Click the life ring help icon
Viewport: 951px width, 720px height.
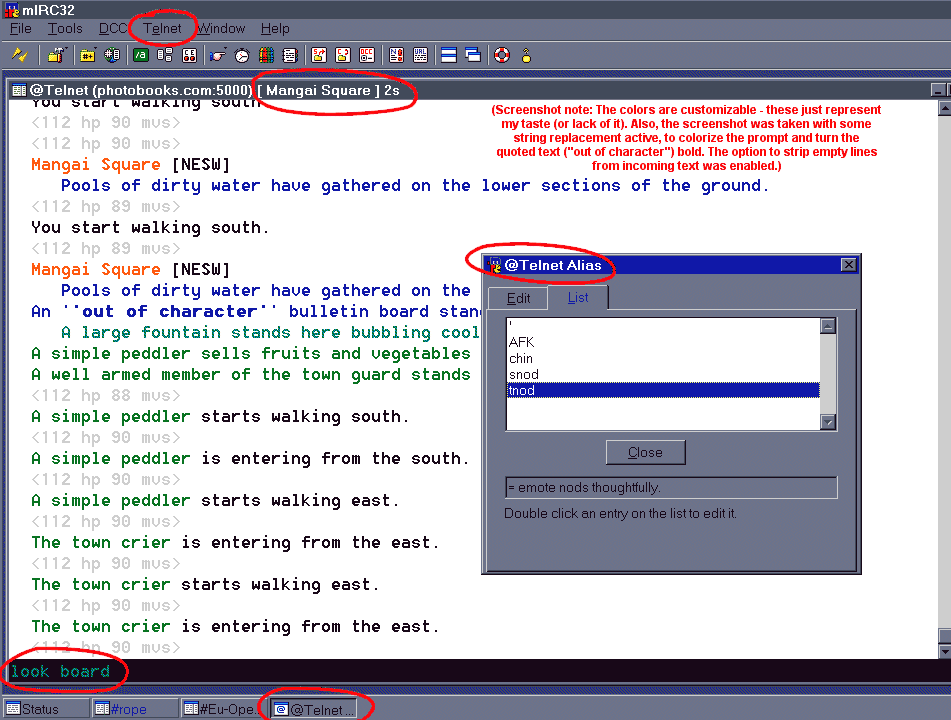point(502,55)
